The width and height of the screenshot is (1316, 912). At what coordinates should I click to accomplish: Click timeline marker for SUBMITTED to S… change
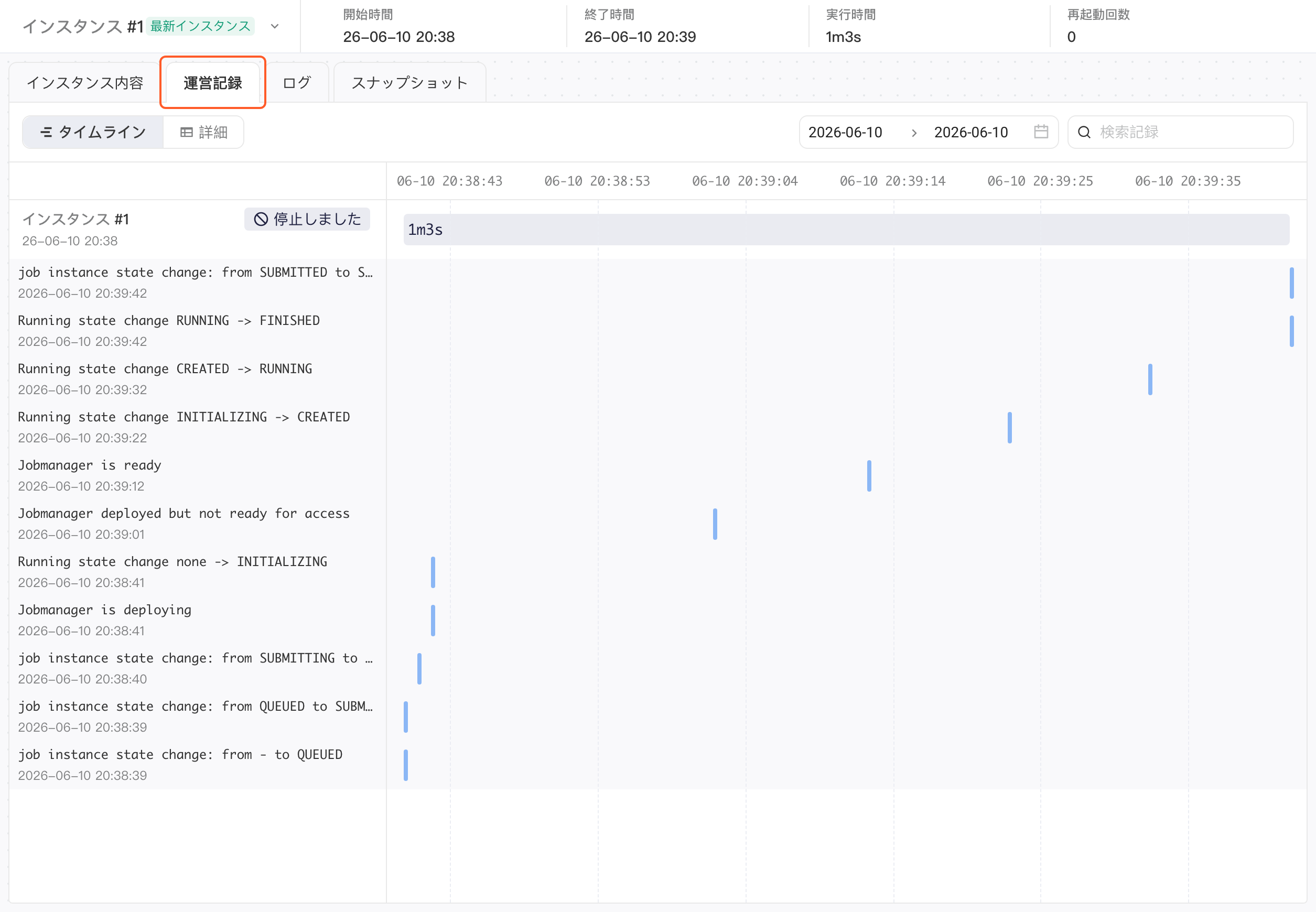click(x=1291, y=283)
